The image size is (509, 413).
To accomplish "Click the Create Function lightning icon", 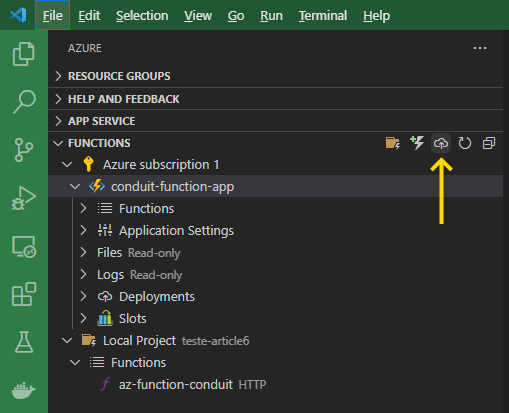I will click(x=417, y=143).
